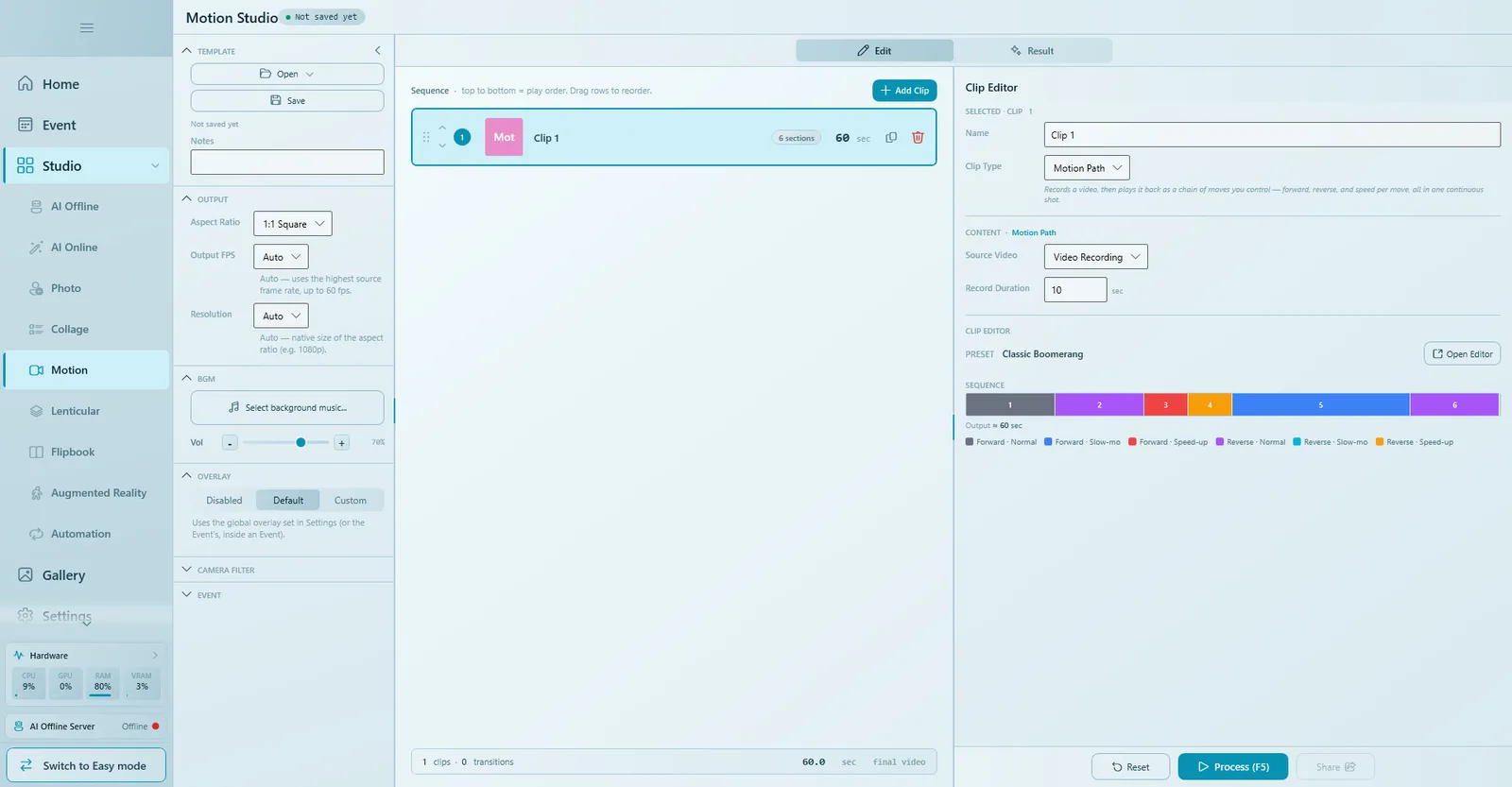Set overlay to Default
The width and height of the screenshot is (1512, 787).
tap(288, 501)
